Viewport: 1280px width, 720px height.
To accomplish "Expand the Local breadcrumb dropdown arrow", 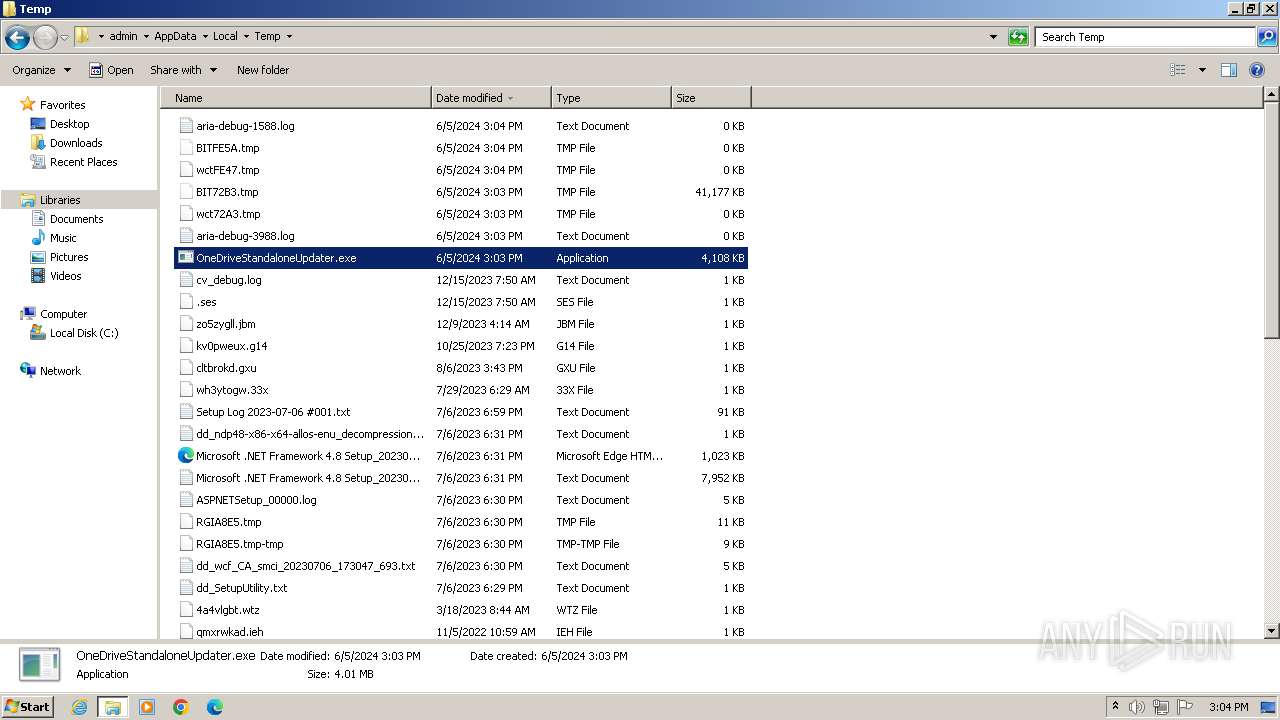I will point(246,36).
